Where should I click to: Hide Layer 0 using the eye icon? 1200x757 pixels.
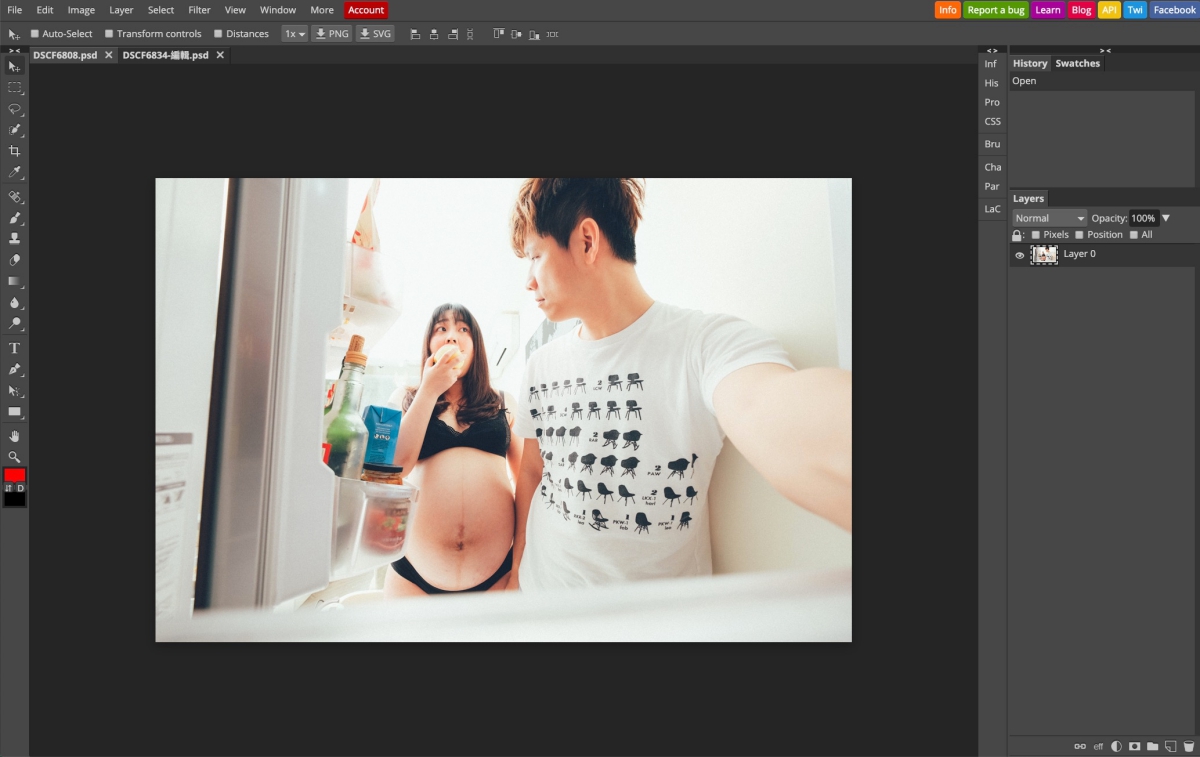tap(1019, 255)
